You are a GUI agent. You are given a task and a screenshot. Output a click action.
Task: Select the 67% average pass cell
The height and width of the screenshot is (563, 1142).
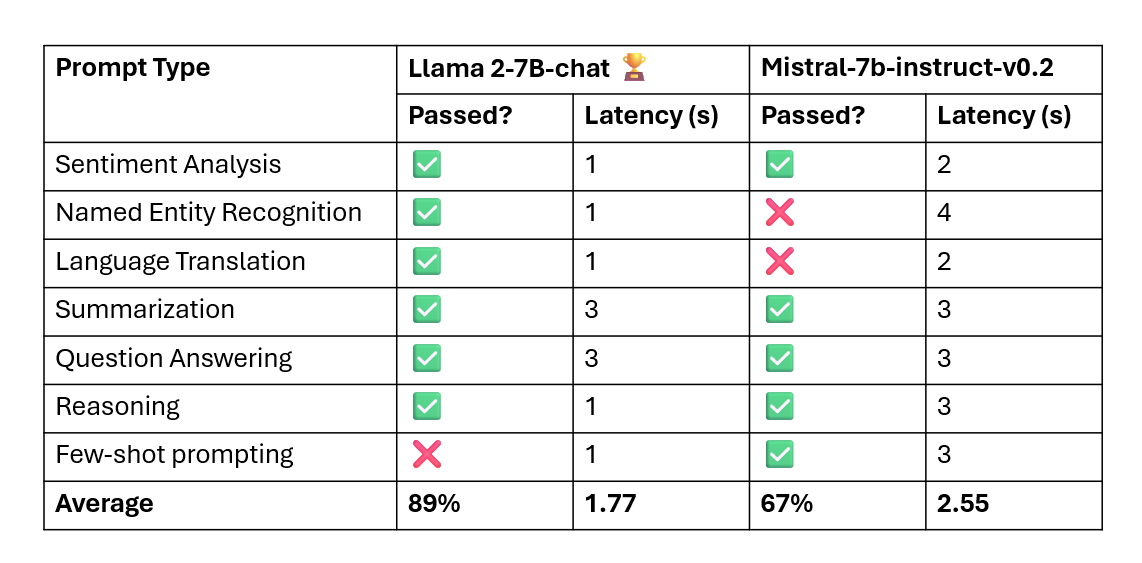coord(838,505)
